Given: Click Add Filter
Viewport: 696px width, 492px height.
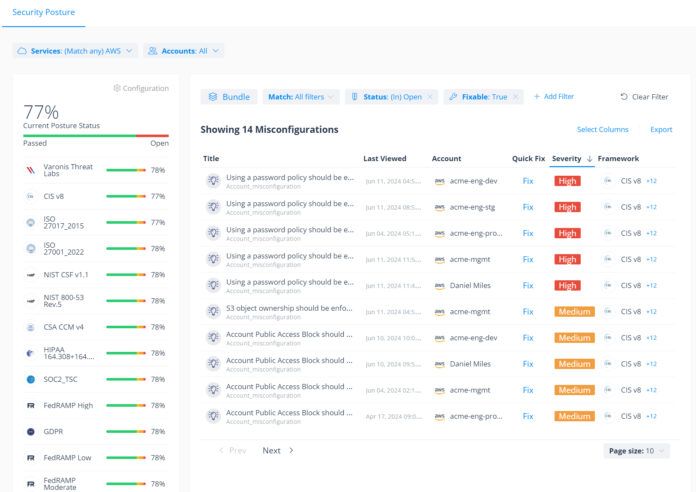Looking at the screenshot, I should [x=554, y=96].
